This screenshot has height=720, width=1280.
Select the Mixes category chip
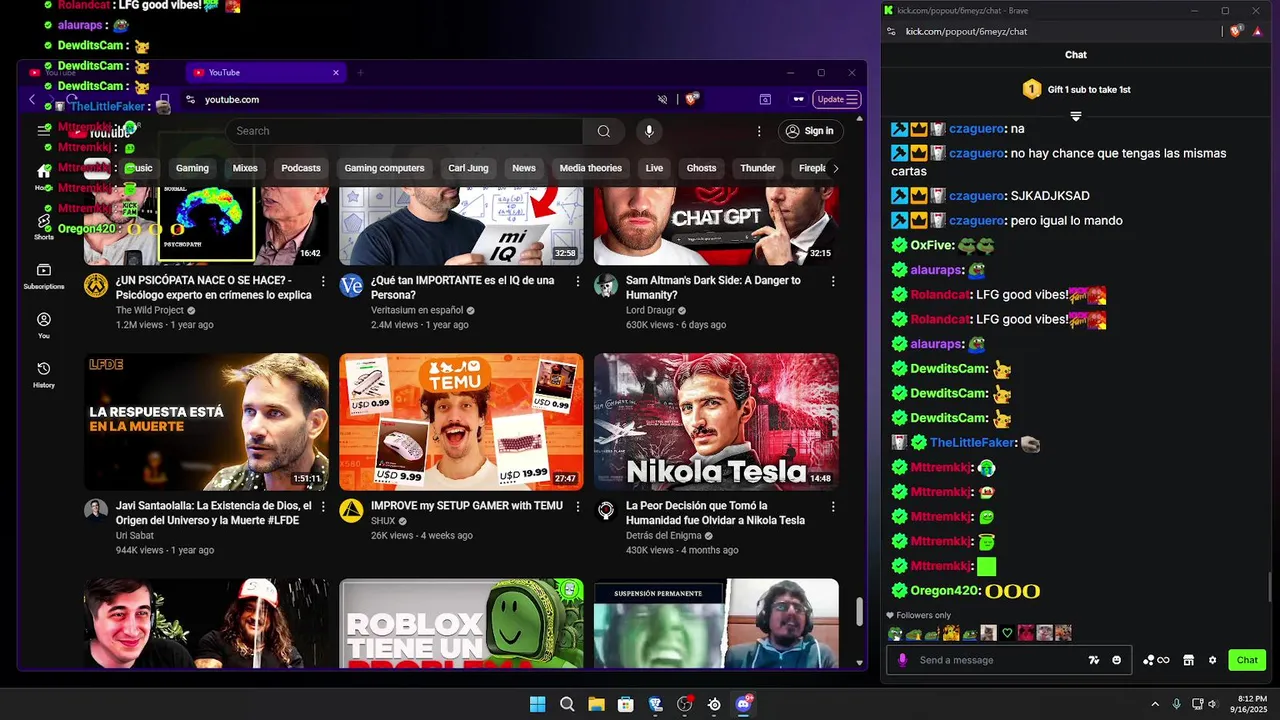(x=245, y=168)
